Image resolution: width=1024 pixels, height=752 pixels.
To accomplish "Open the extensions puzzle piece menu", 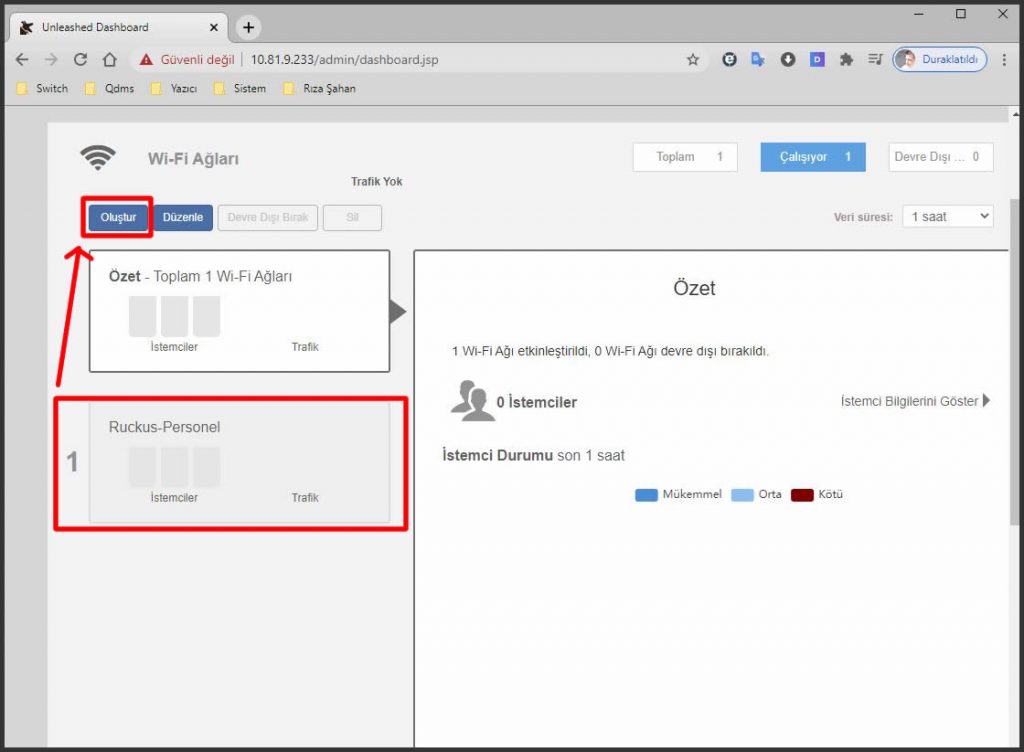I will (846, 59).
